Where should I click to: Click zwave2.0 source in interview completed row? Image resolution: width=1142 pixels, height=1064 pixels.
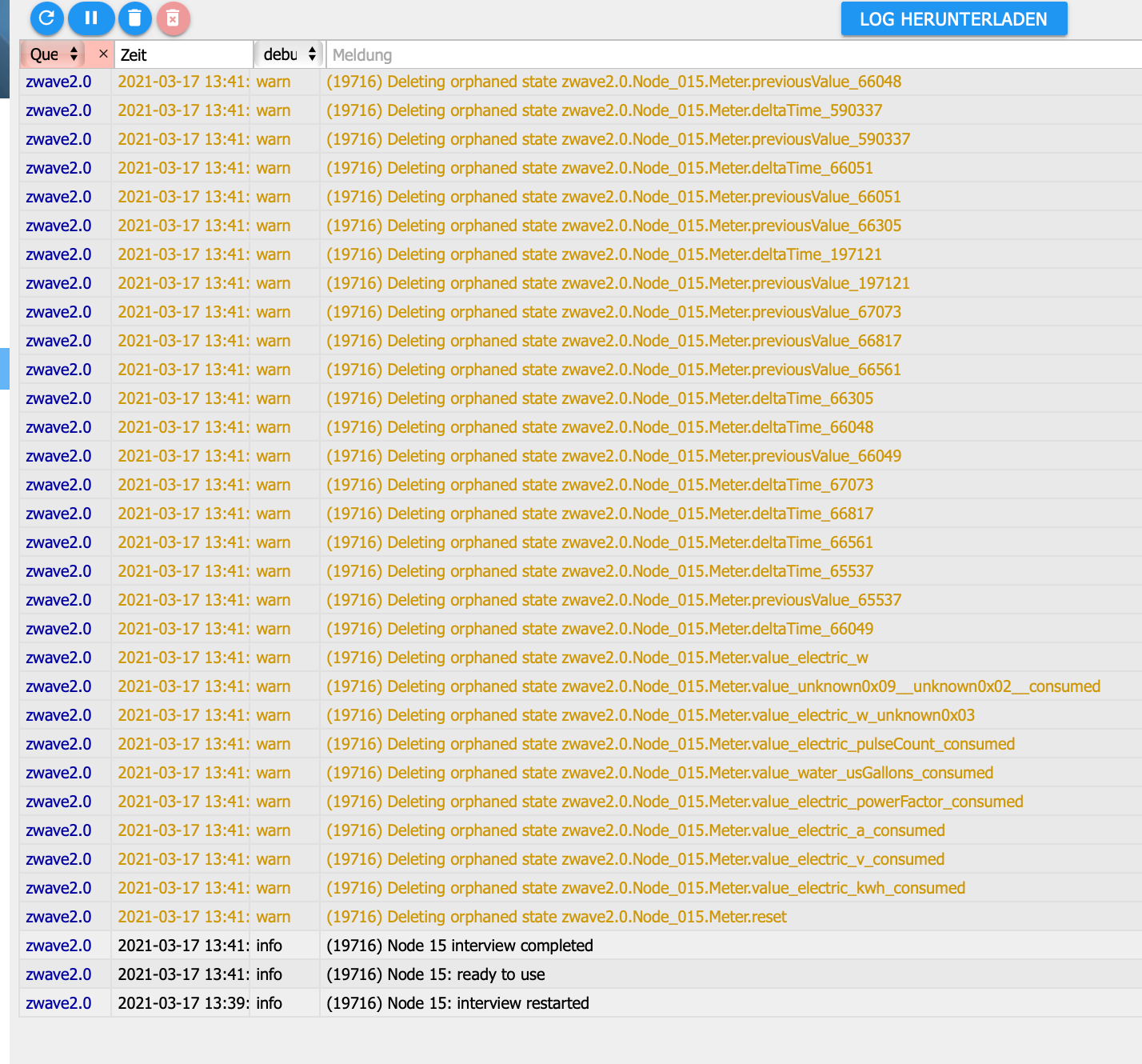click(58, 946)
